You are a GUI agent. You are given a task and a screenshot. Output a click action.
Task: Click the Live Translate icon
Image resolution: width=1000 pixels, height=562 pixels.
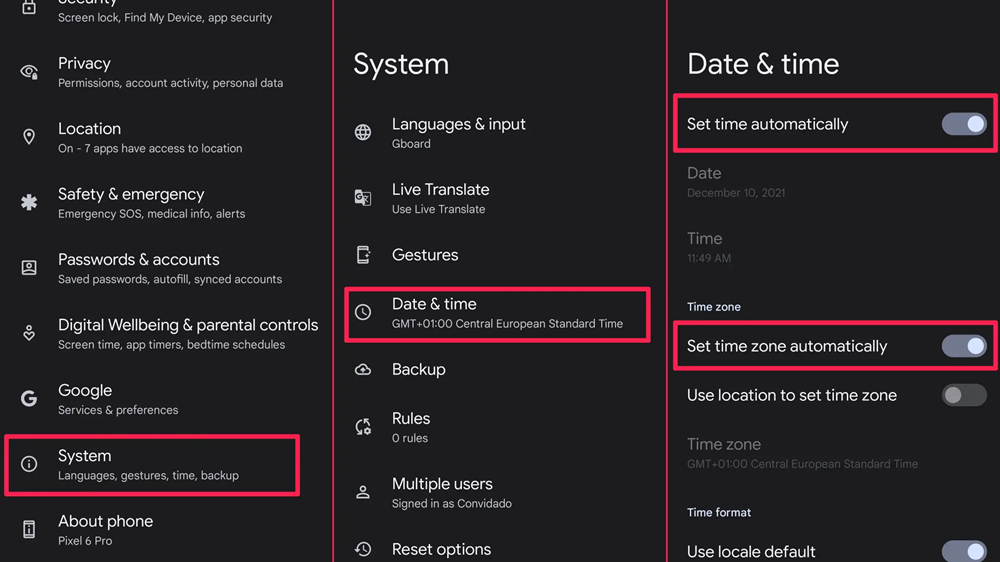(x=363, y=198)
